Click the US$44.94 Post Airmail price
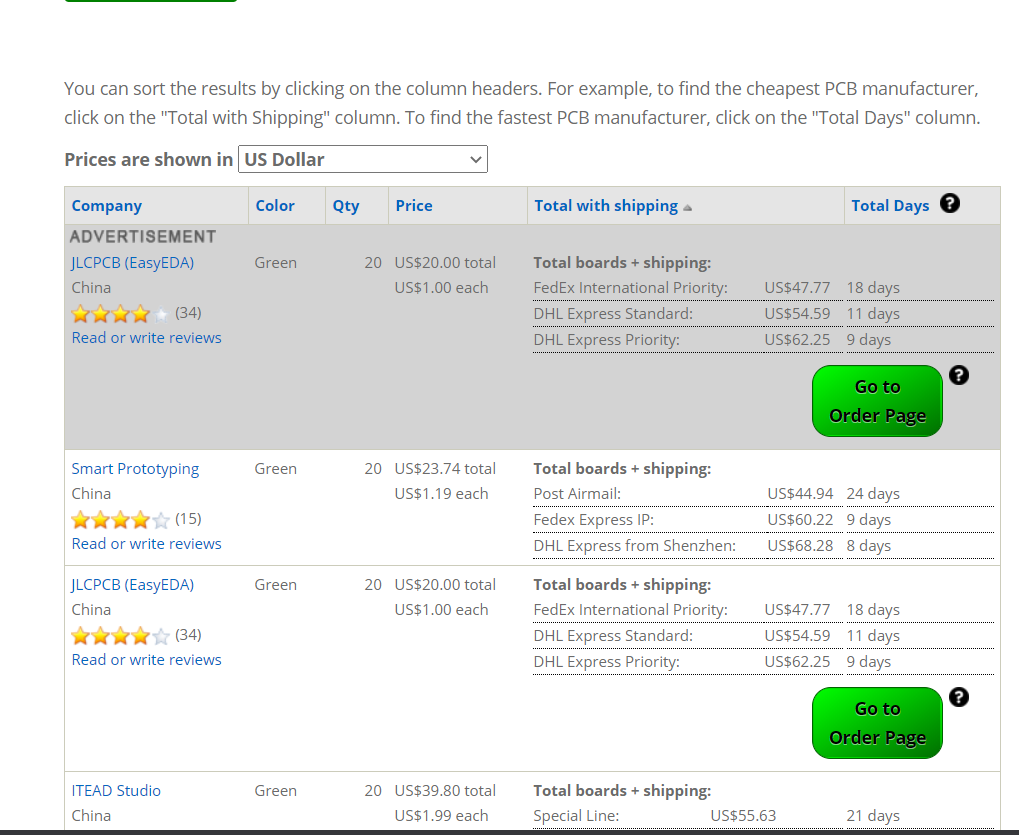This screenshot has height=835, width=1019. click(x=800, y=494)
